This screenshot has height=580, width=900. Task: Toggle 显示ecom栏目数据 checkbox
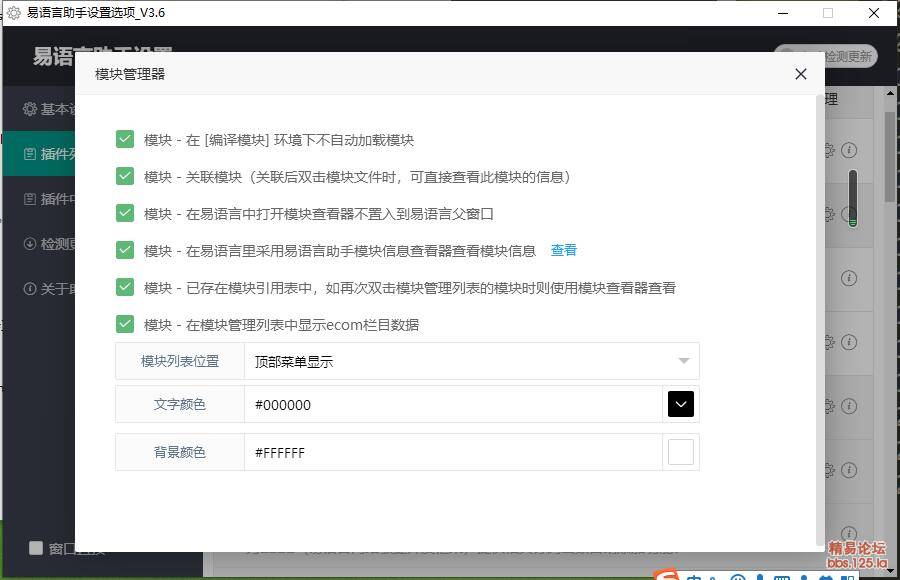(125, 324)
